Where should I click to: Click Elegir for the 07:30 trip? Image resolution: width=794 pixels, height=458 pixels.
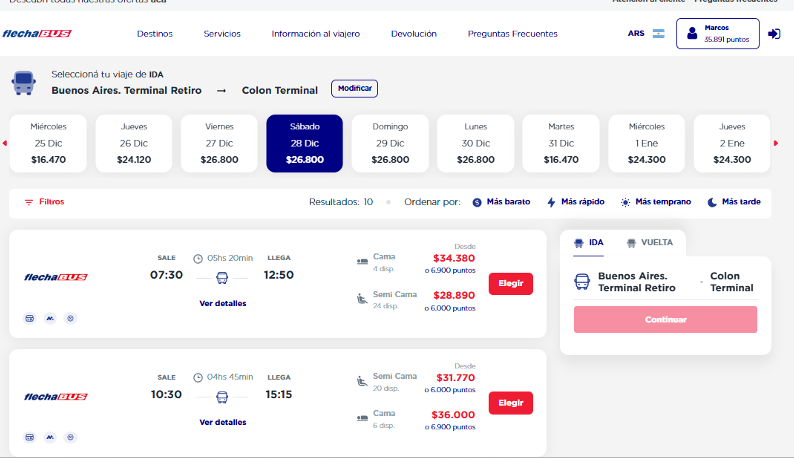[510, 283]
